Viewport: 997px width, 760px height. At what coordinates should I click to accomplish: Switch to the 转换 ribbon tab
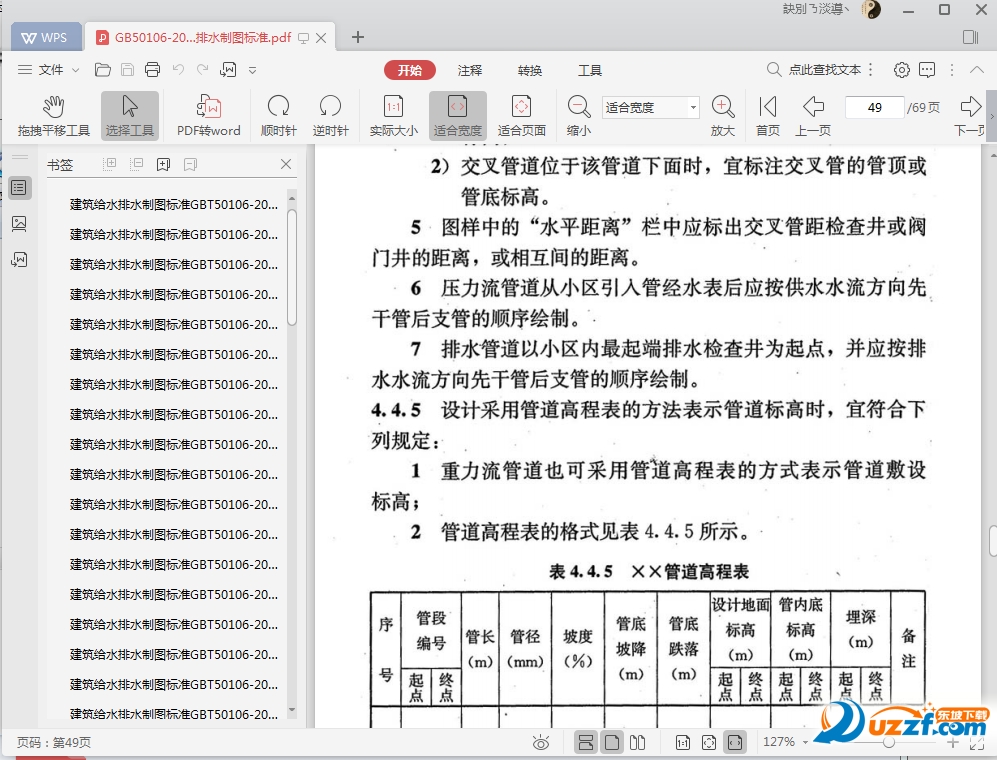tap(530, 70)
